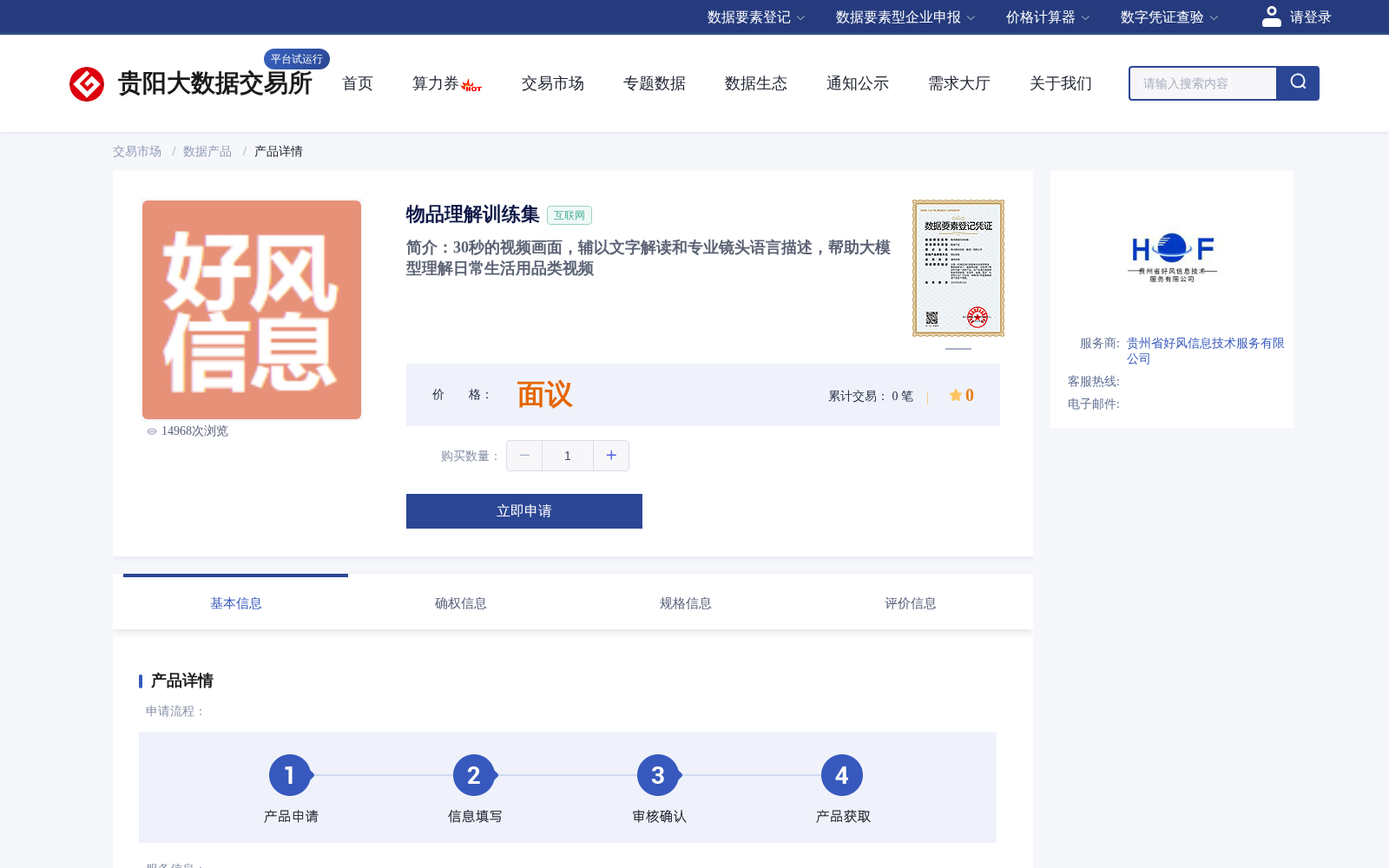Click the eye views icon
Viewport: 1389px width, 868px height.
click(152, 431)
